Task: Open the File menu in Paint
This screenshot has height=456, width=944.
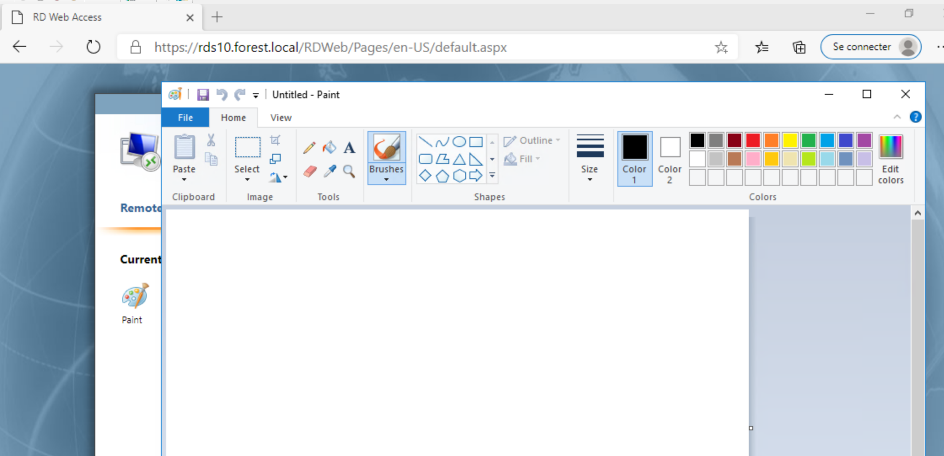Action: pyautogui.click(x=185, y=117)
